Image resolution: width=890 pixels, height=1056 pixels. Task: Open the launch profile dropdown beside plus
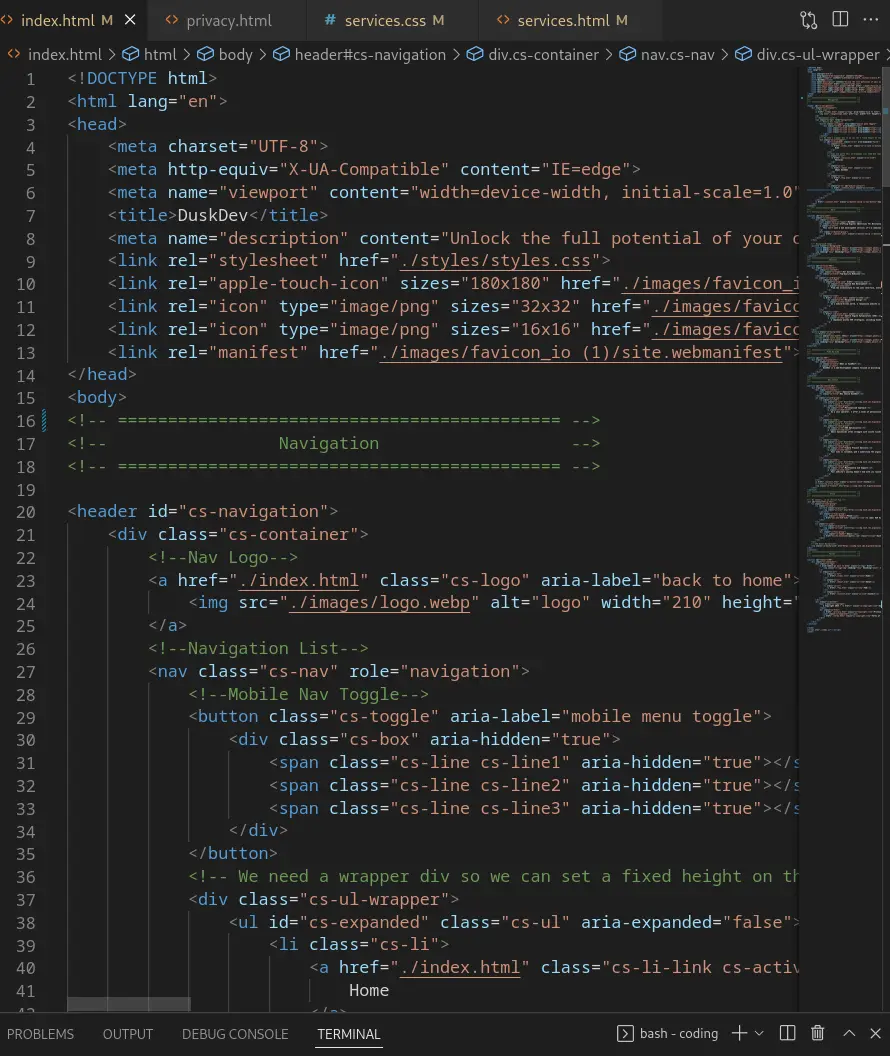tap(759, 1033)
